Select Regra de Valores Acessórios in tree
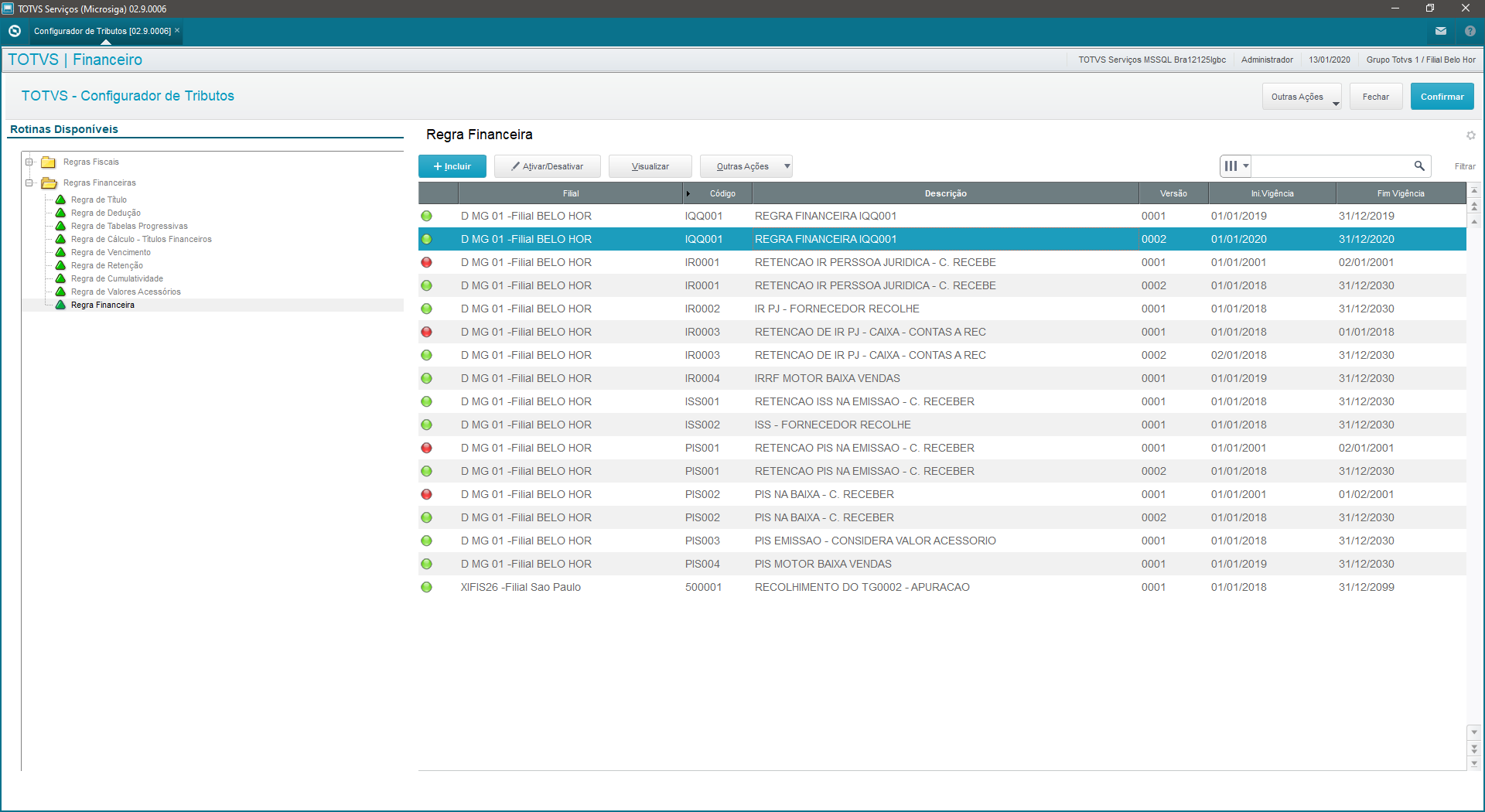Screen dimensions: 1485x812 point(125,292)
